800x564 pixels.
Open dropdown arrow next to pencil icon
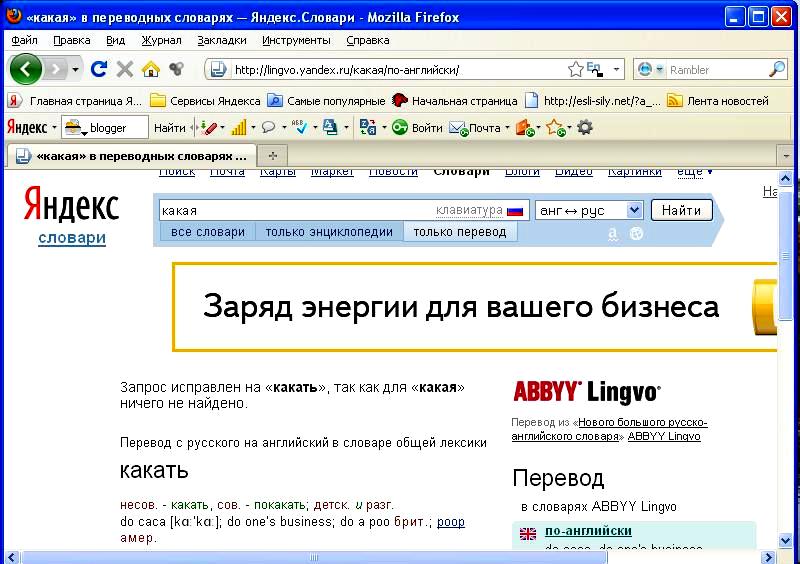[222, 128]
